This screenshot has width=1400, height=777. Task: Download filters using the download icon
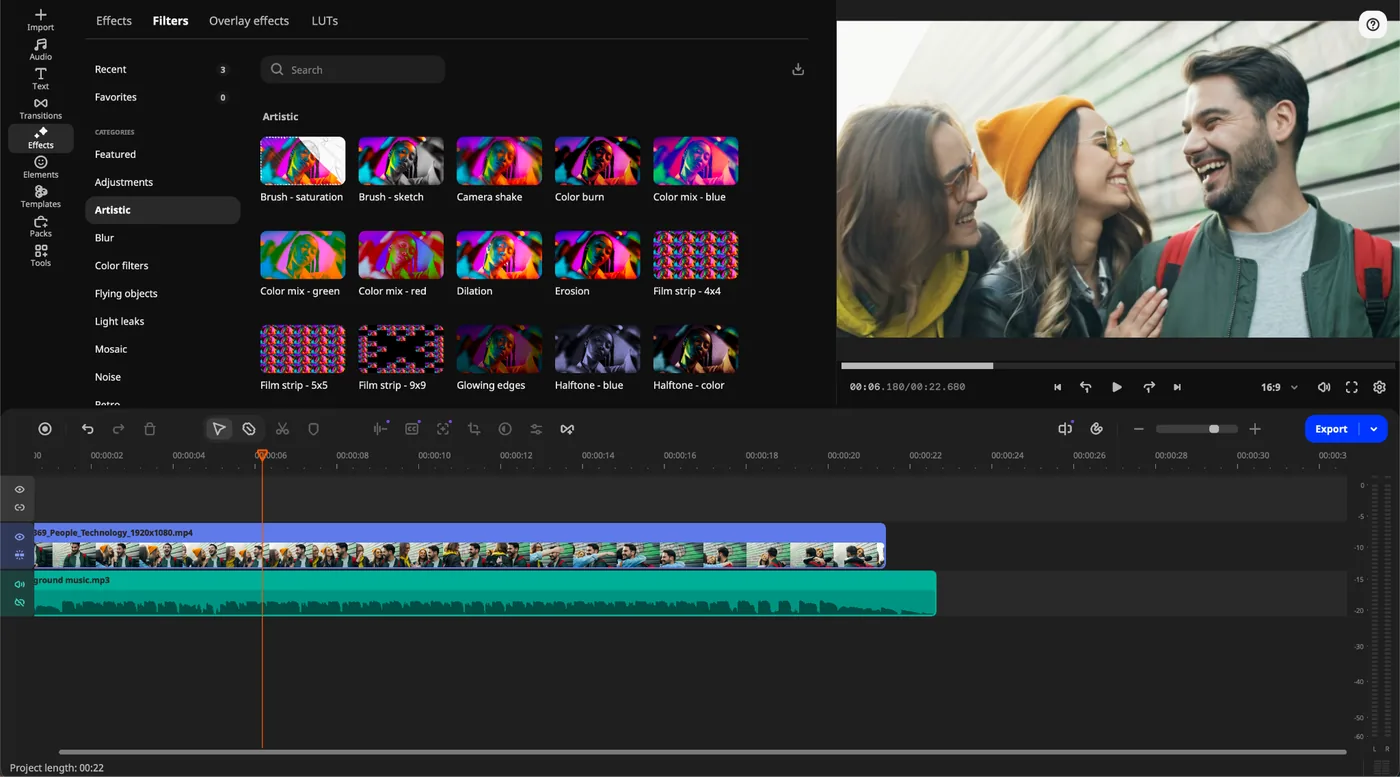pos(798,69)
